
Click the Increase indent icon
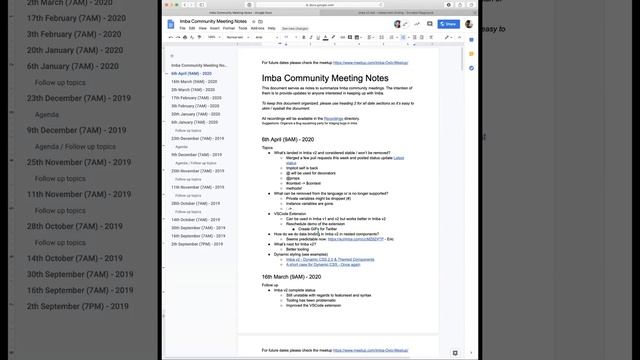[422, 37]
